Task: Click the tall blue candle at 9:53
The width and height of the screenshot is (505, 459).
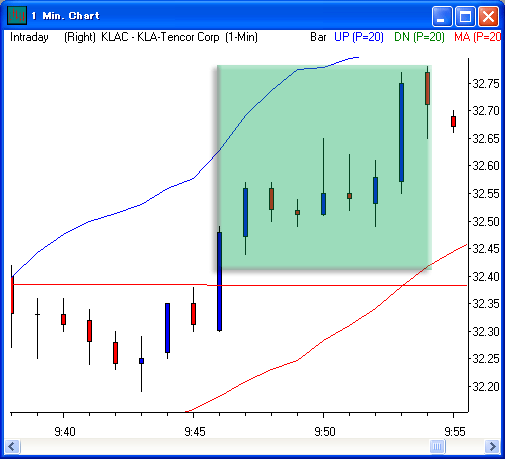Action: (401, 132)
